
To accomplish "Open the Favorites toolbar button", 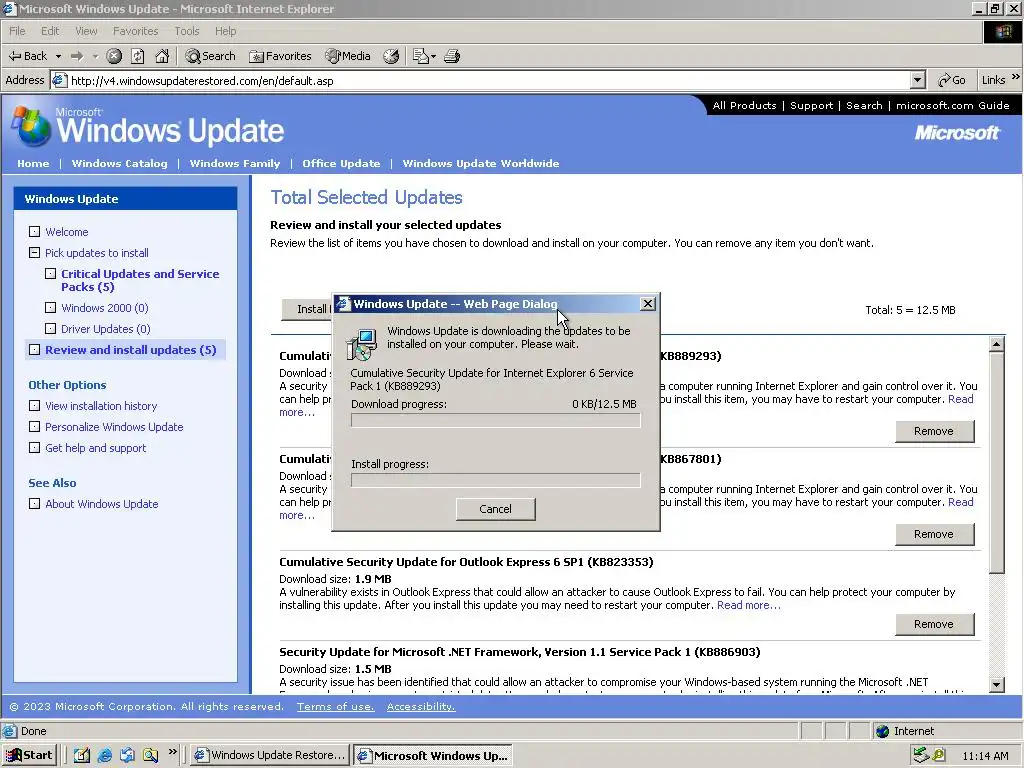I will pyautogui.click(x=280, y=56).
